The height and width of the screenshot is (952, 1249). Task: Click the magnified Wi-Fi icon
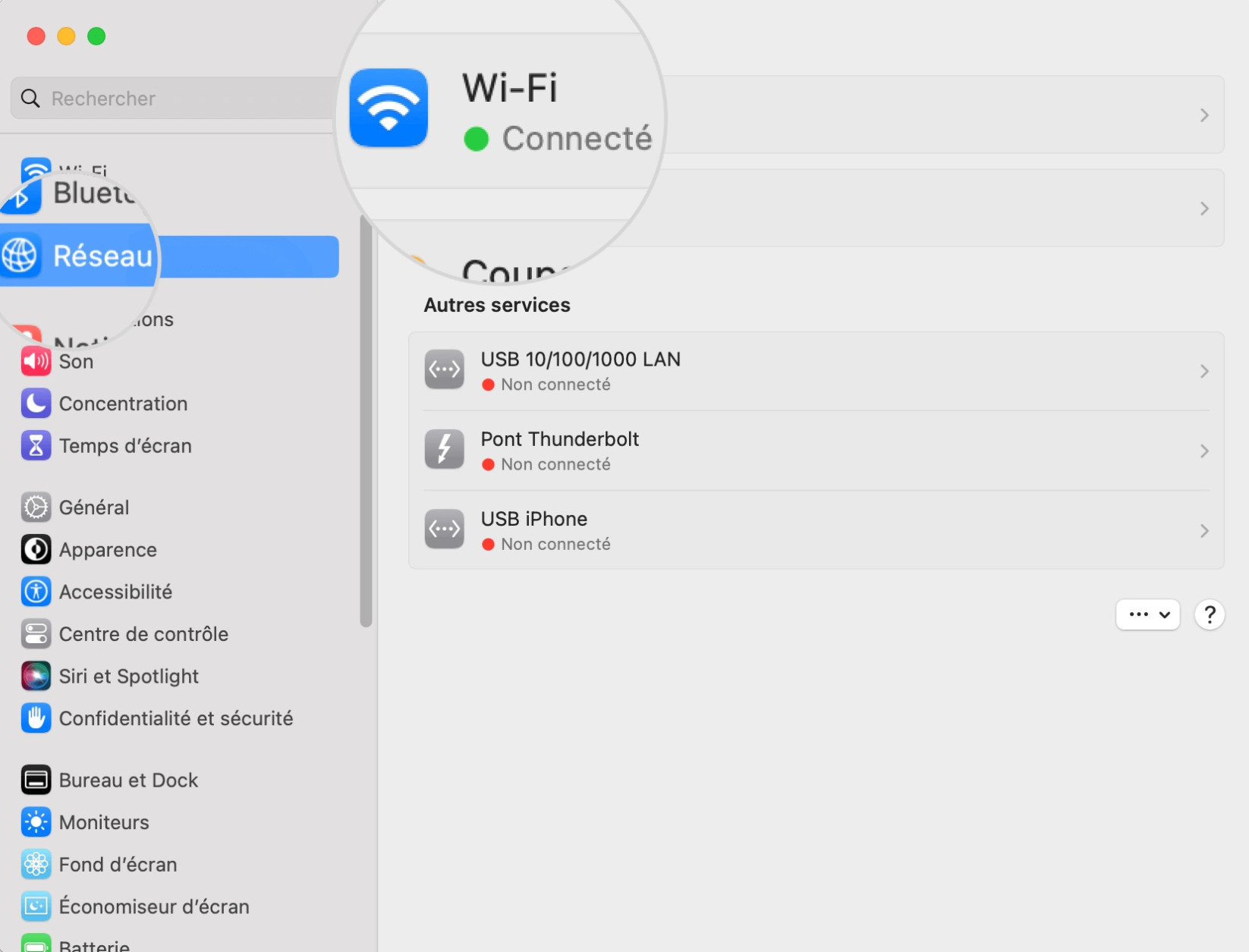click(x=389, y=108)
